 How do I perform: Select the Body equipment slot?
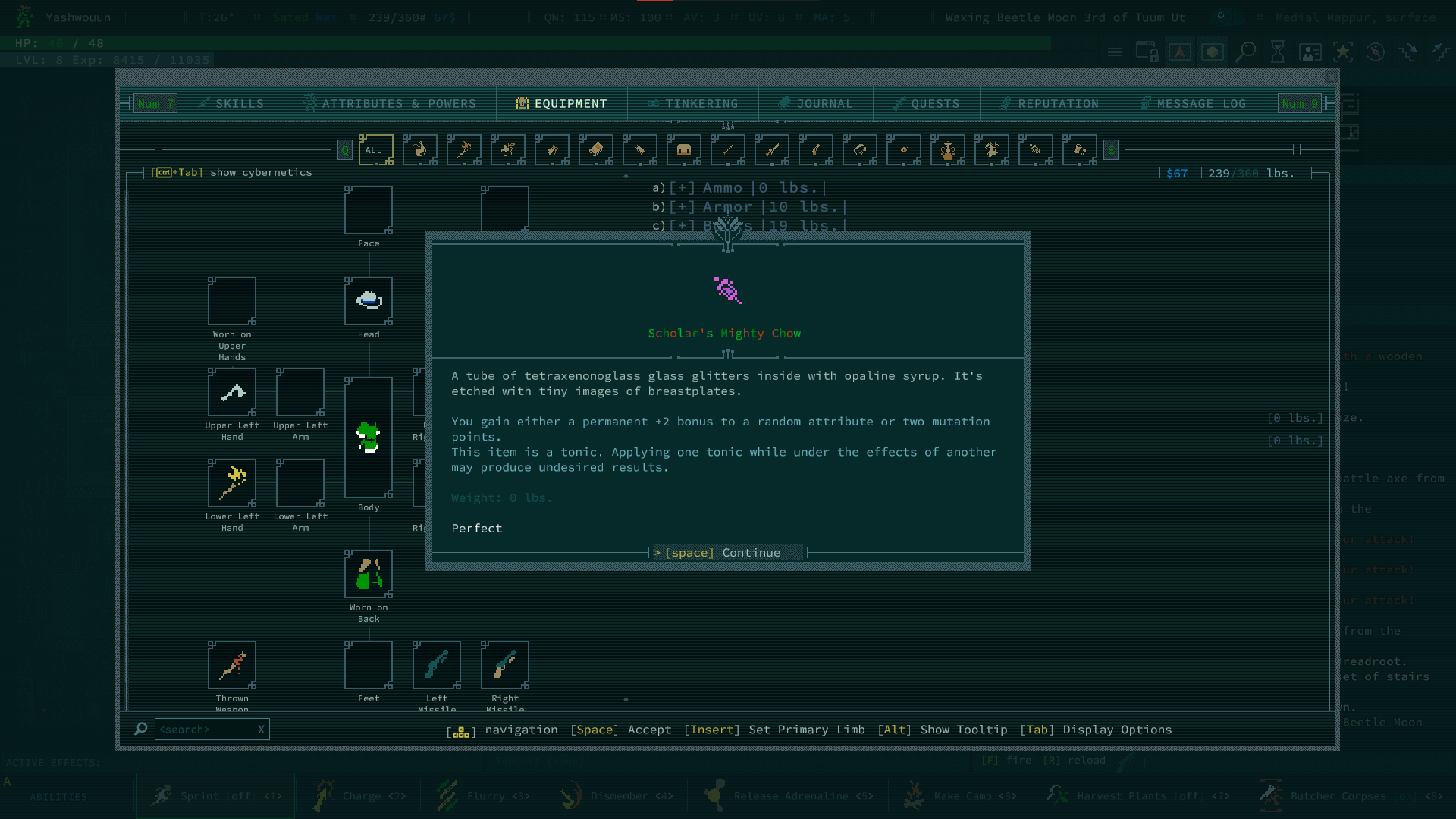point(369,438)
